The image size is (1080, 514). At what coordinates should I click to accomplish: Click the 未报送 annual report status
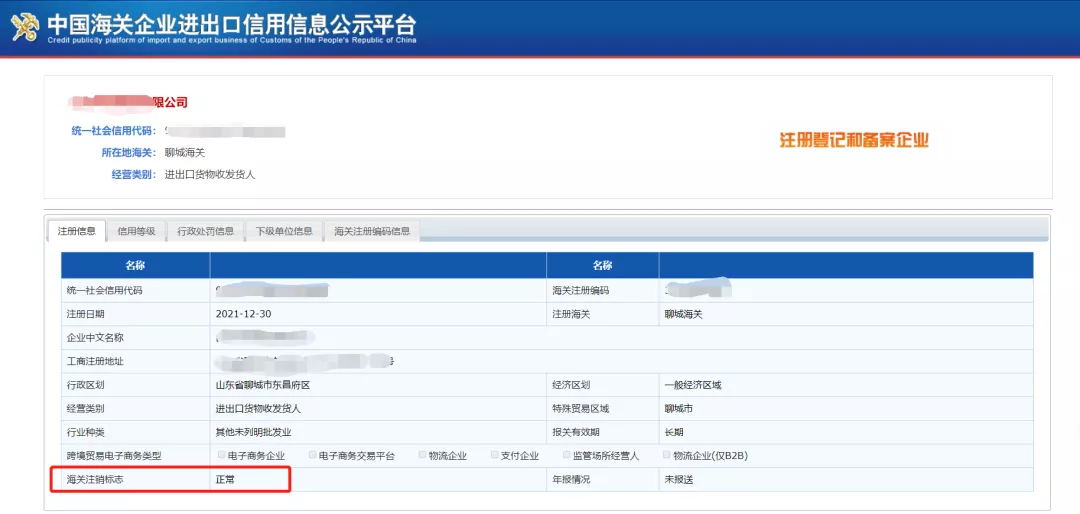click(679, 480)
